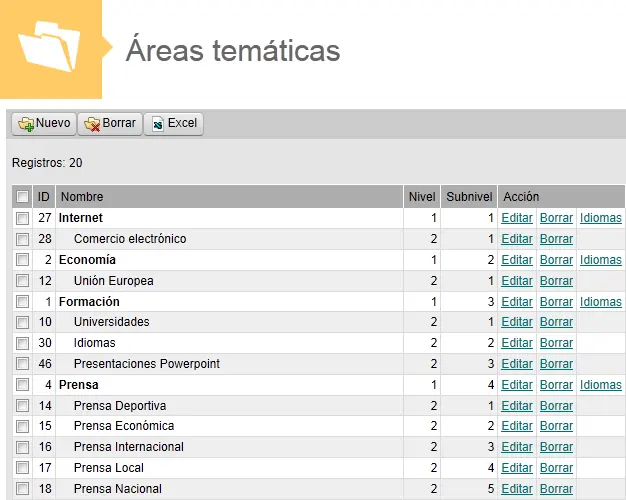Delete Comercio electrónico via its Borrar link
626x500 pixels.
(x=556, y=239)
